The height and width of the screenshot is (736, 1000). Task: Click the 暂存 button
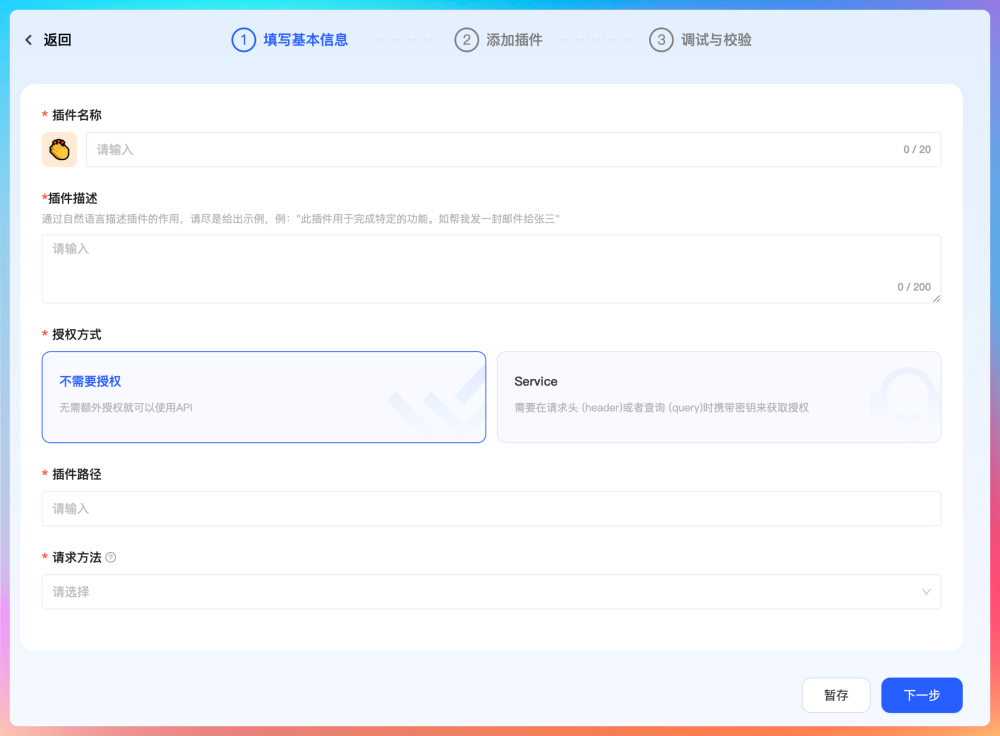tap(836, 695)
